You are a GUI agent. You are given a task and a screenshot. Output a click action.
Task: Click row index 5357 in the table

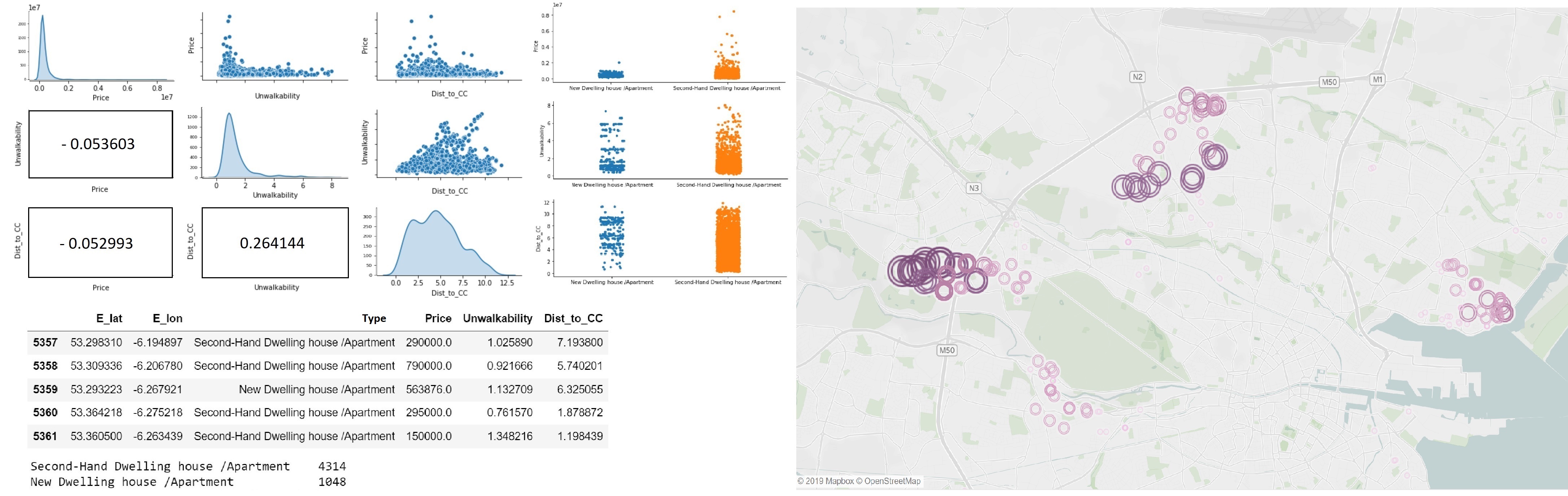point(45,342)
